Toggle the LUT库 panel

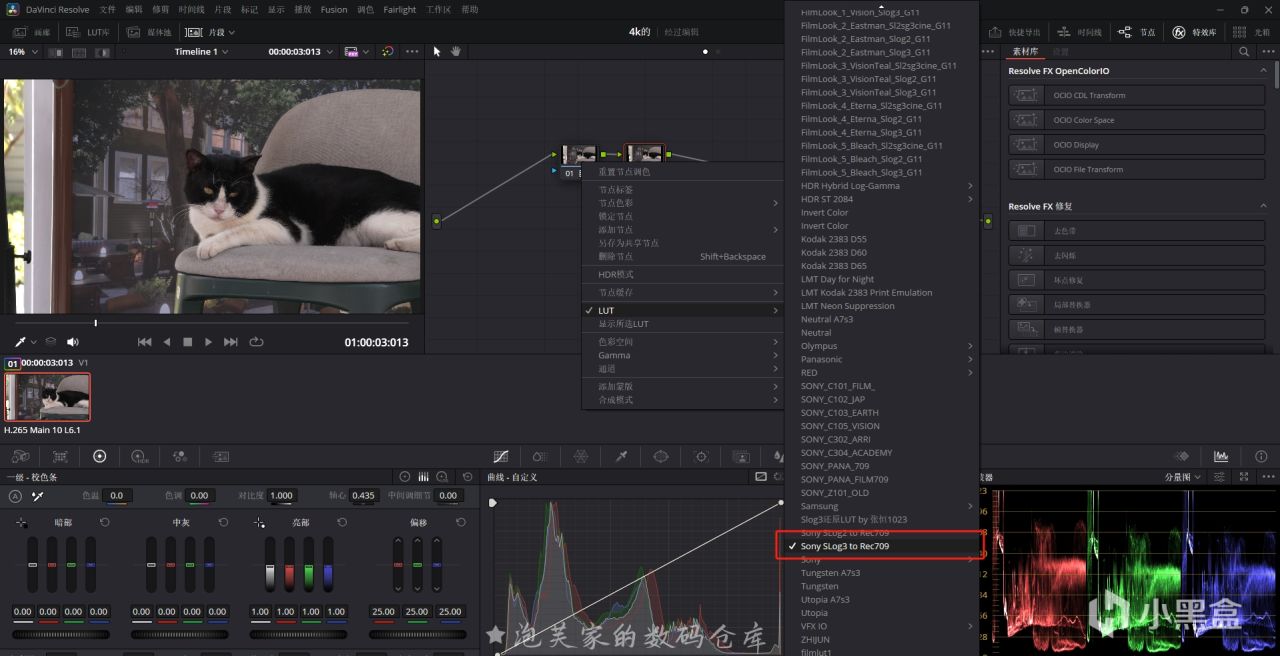pos(88,32)
